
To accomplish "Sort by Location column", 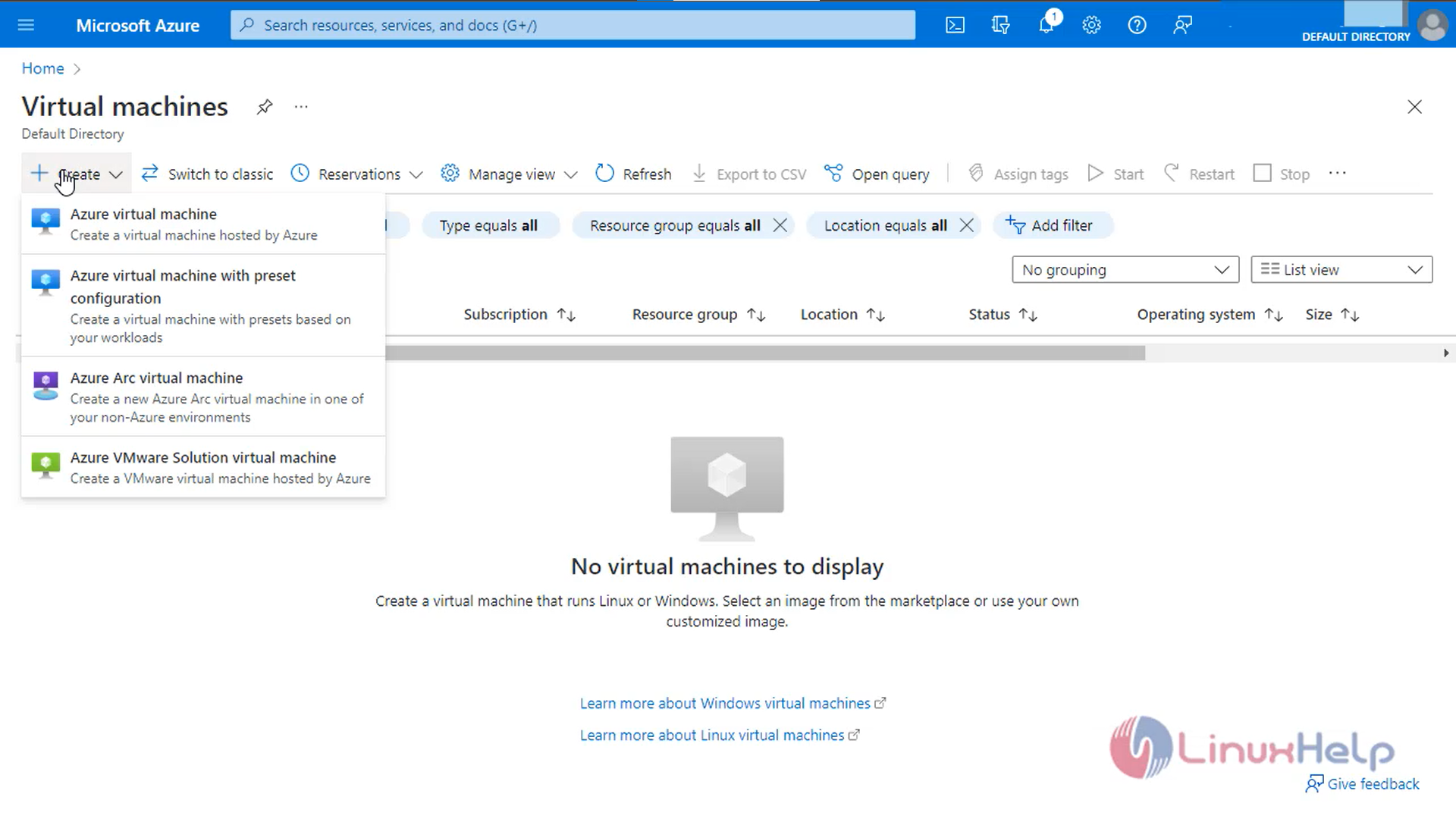I will pos(843,314).
